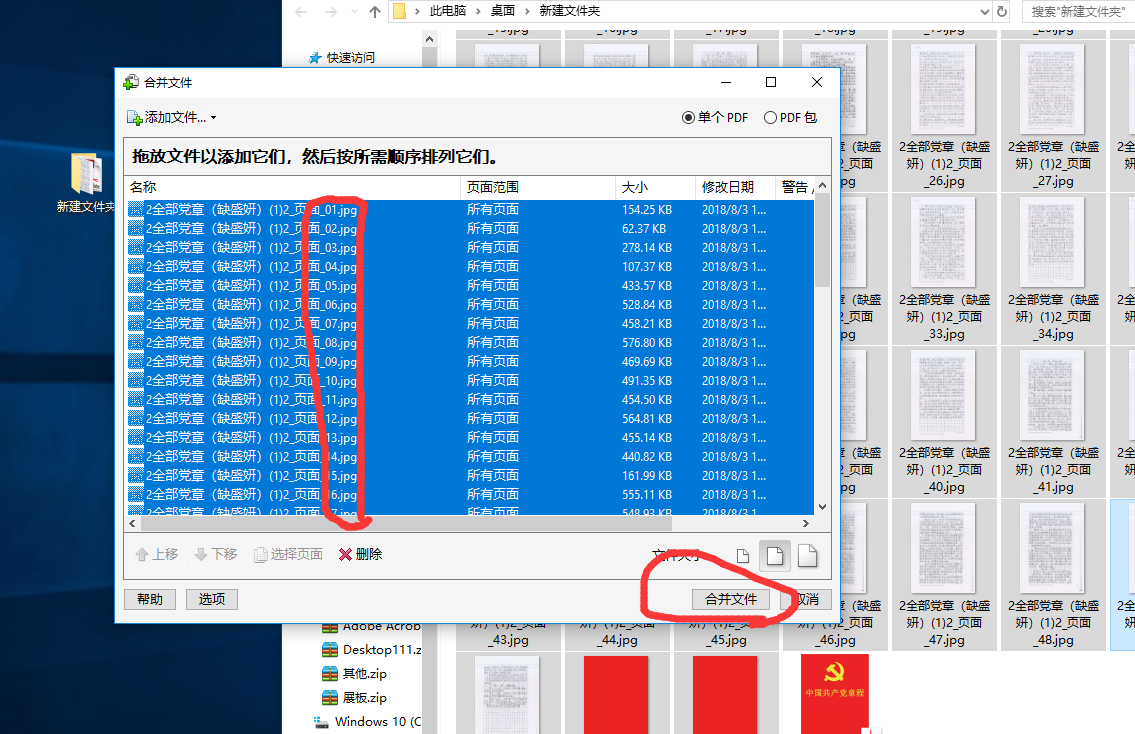The image size is (1135, 734).
Task: Select file row ending in _05.jpg
Action: [471, 286]
